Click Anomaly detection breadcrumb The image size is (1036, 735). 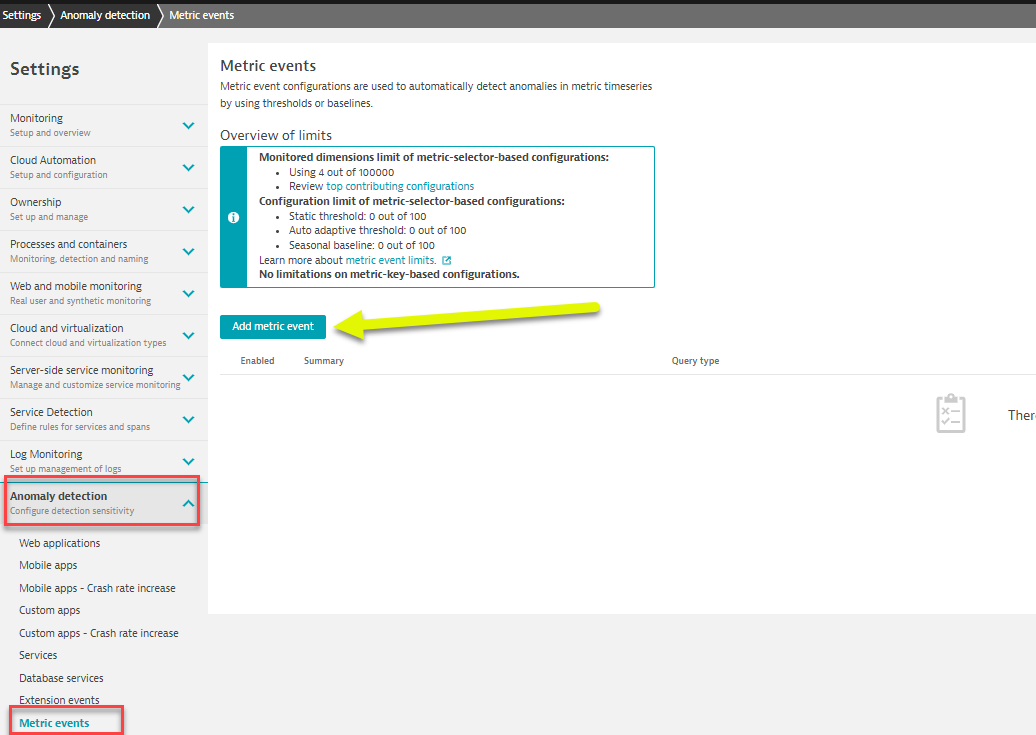tap(105, 15)
